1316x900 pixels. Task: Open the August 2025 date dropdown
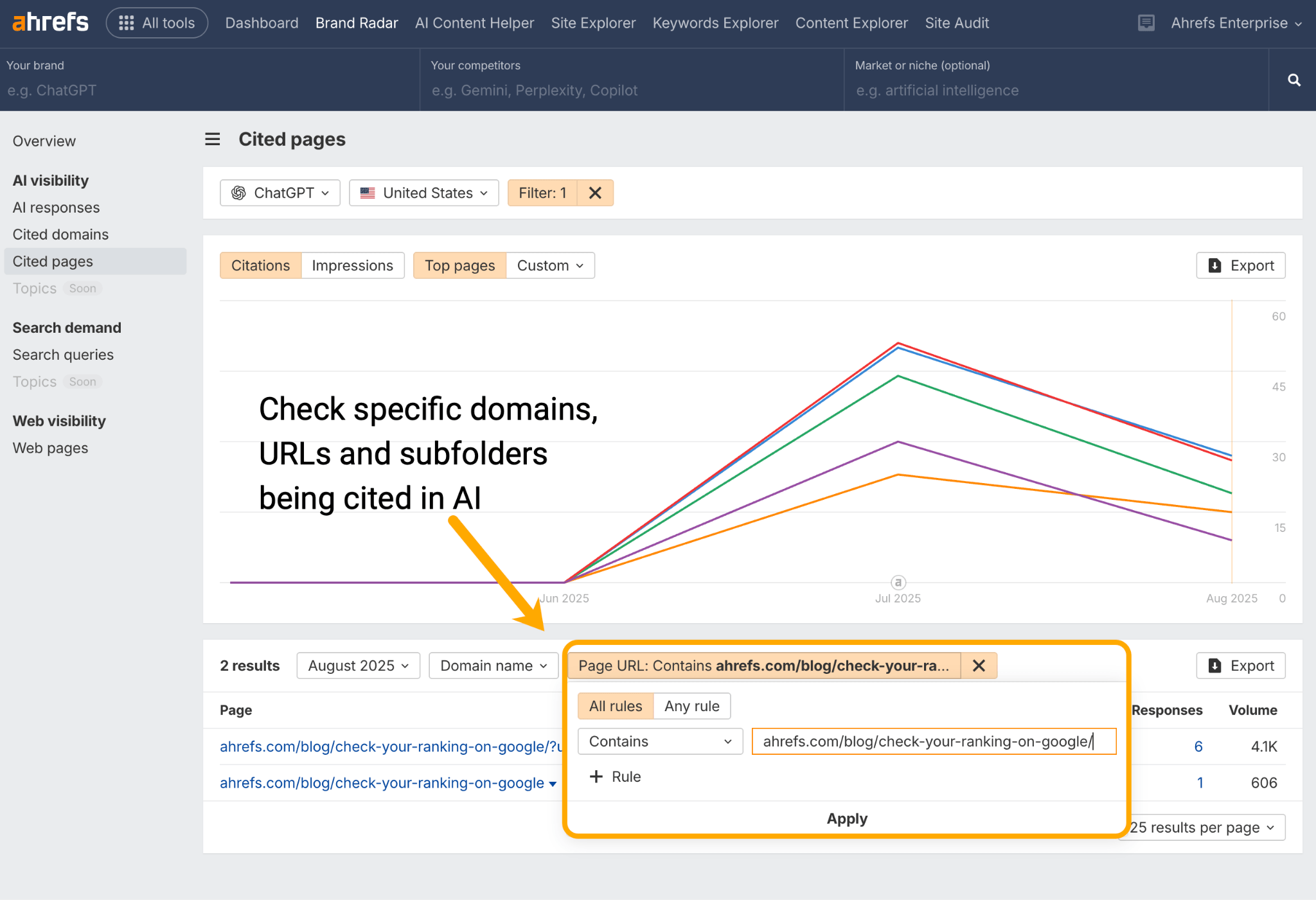point(357,666)
